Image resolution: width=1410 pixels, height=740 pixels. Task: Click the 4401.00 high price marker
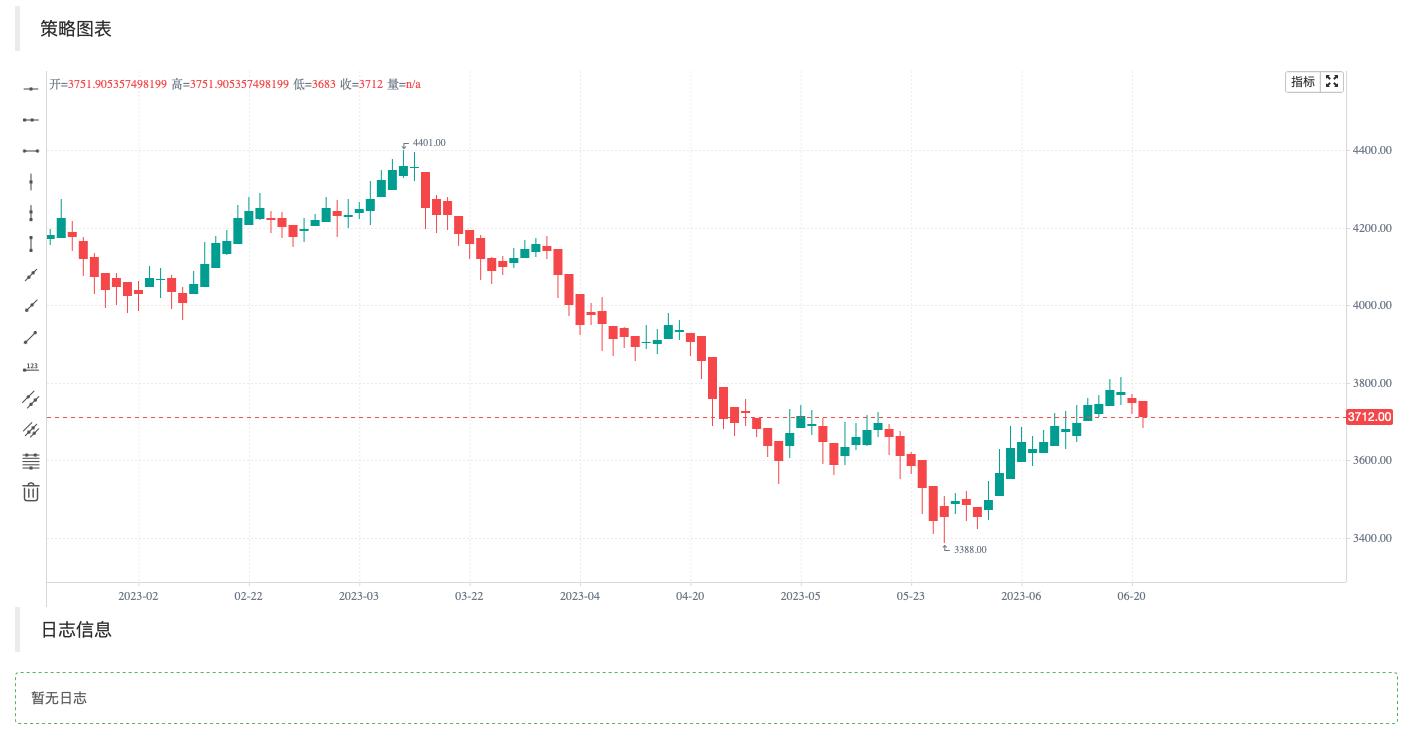428,143
